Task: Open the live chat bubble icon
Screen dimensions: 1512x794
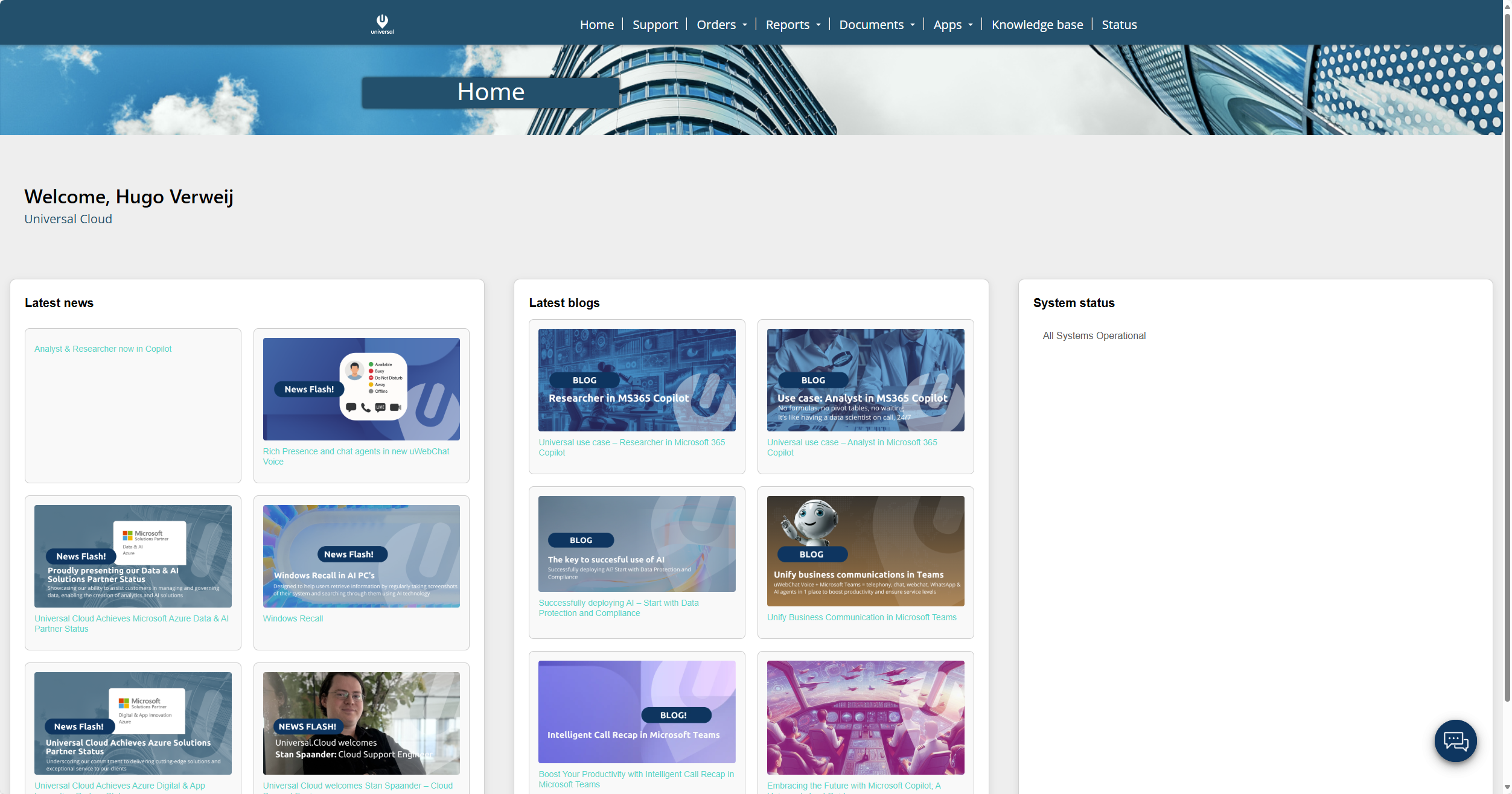Action: [x=1455, y=740]
